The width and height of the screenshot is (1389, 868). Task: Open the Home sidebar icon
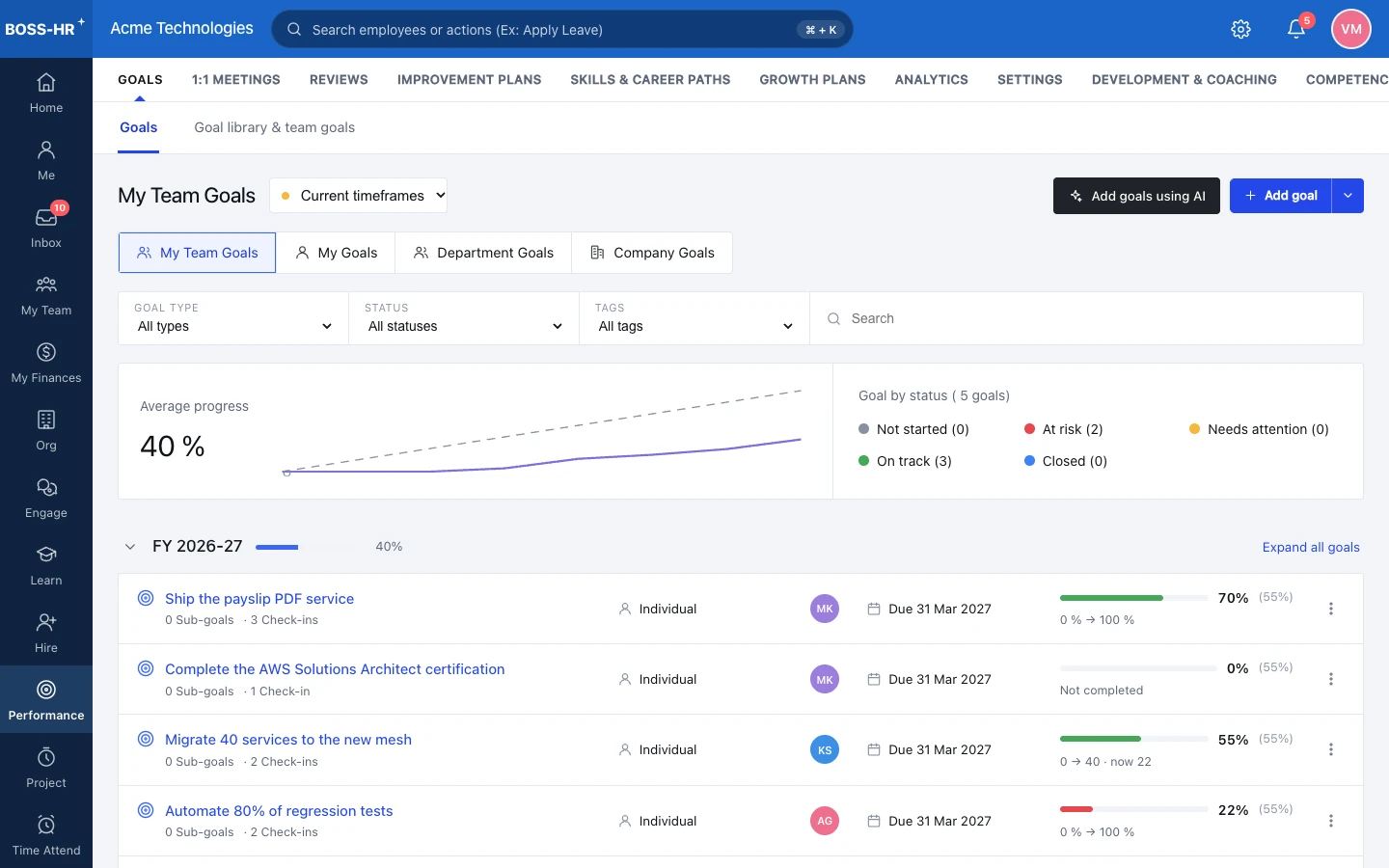pos(46,93)
